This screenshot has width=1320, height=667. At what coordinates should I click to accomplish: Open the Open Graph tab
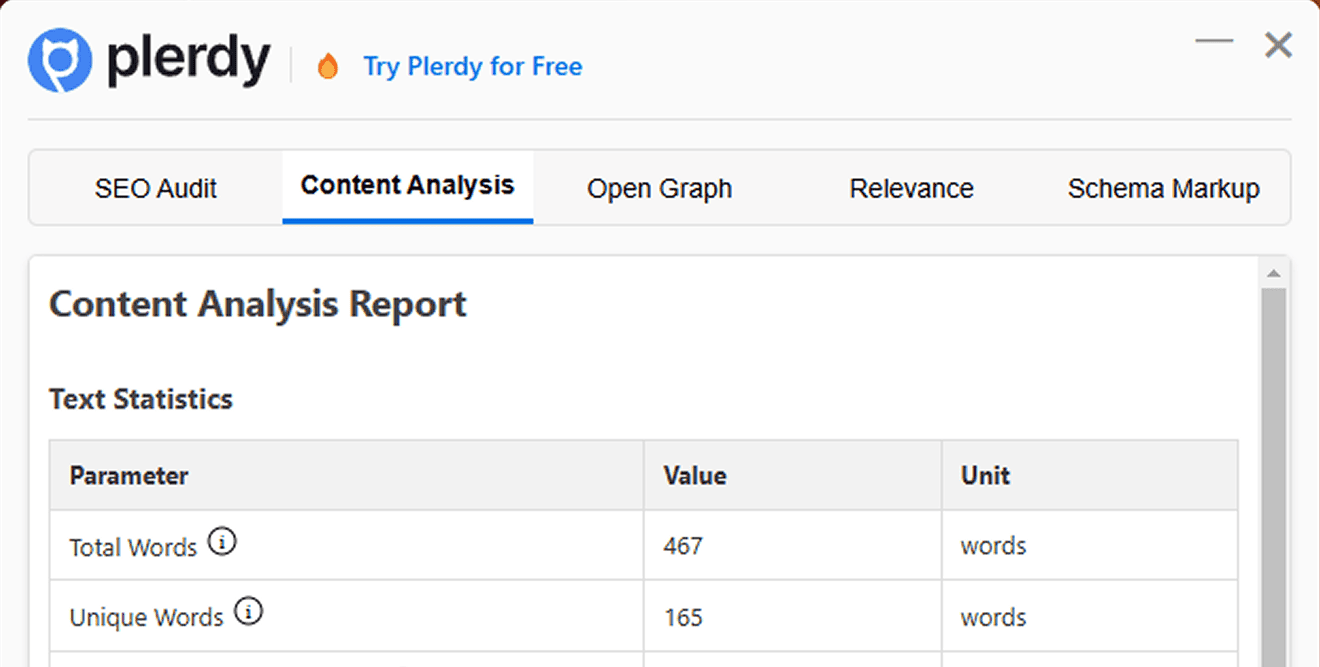(659, 188)
